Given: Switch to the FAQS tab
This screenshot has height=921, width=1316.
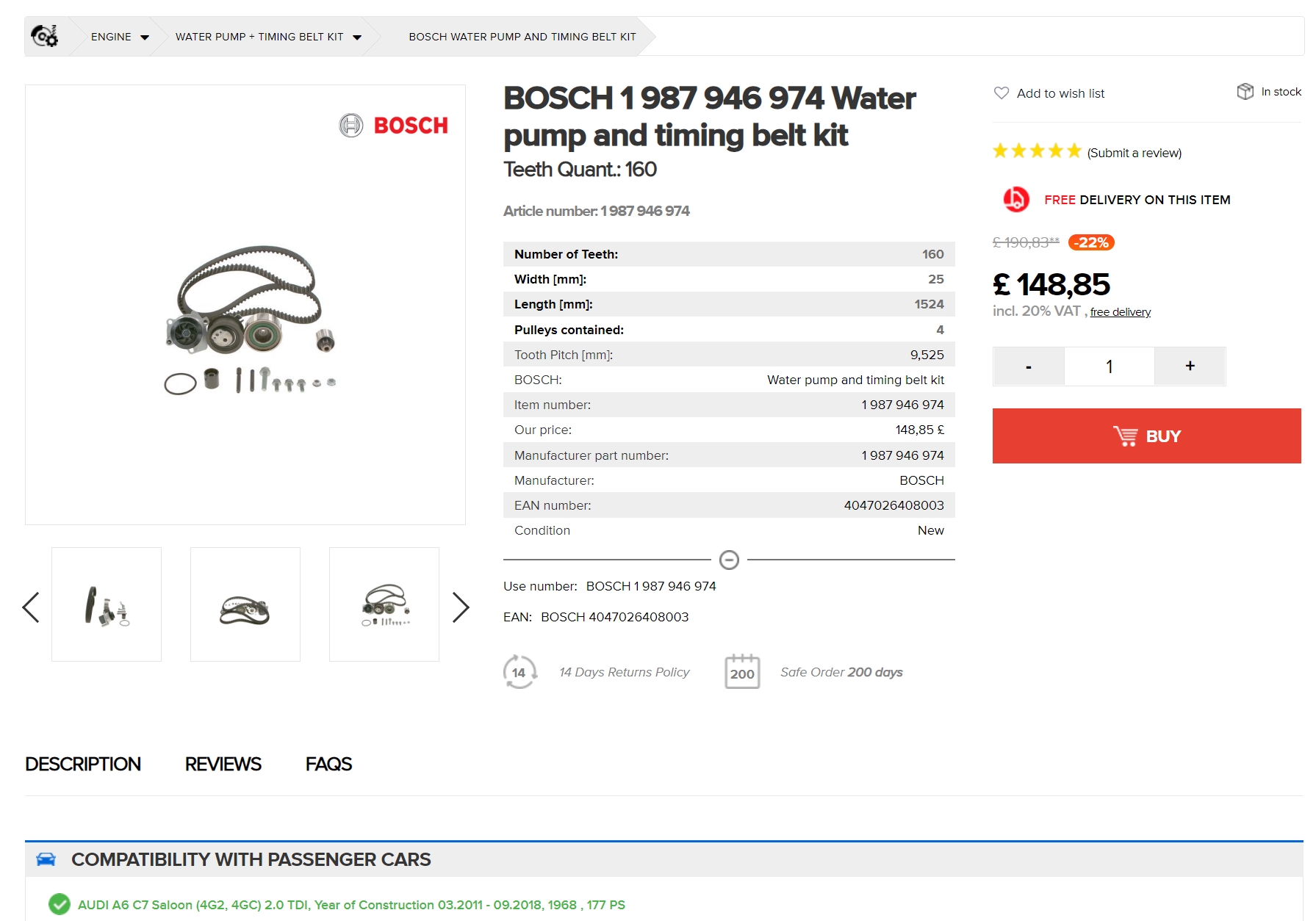Looking at the screenshot, I should coord(328,764).
